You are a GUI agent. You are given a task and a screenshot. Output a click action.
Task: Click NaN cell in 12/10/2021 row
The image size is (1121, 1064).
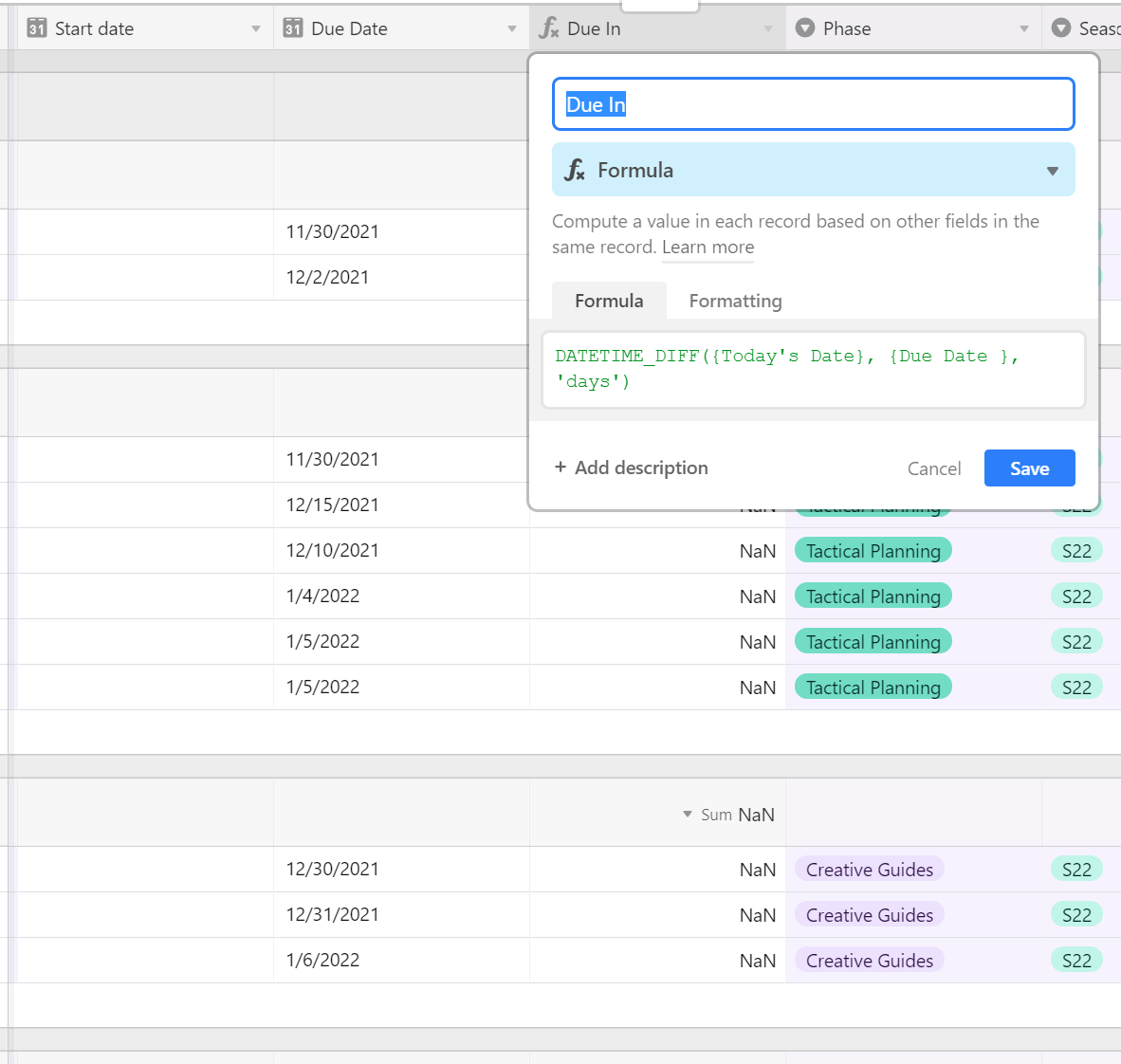658,551
